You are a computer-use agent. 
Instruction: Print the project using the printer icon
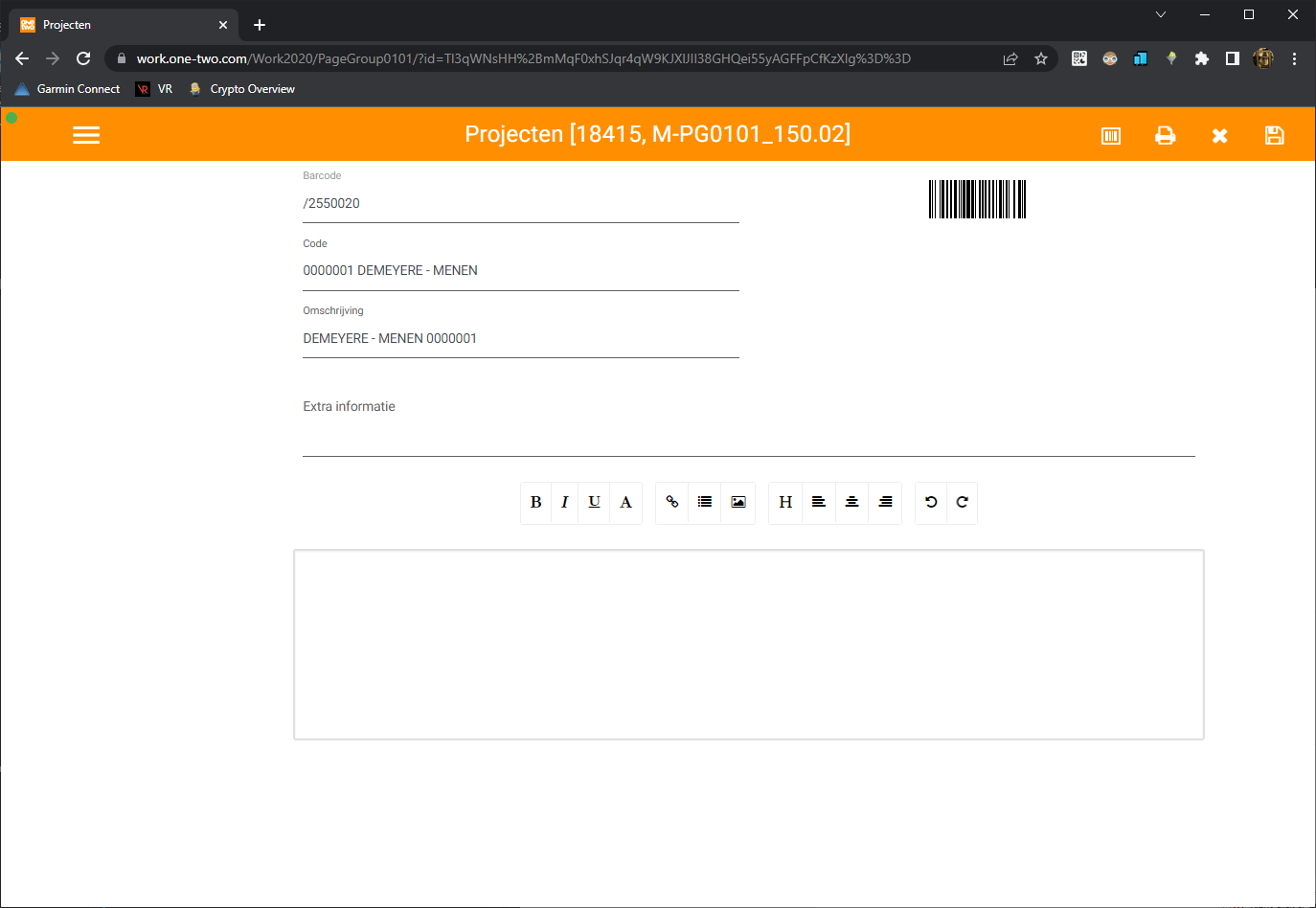[1165, 136]
